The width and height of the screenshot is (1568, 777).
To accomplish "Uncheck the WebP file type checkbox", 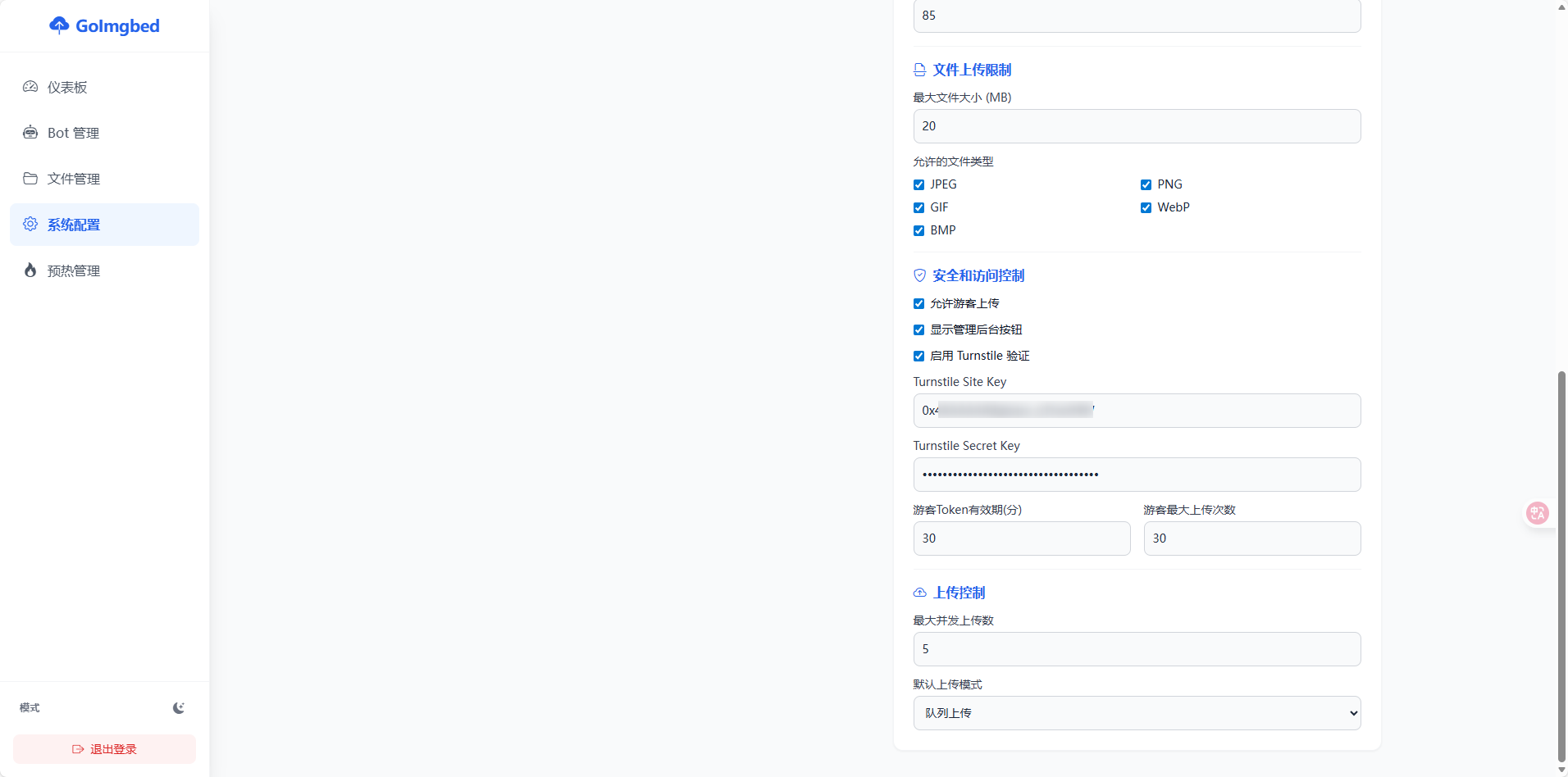I will coord(1146,207).
